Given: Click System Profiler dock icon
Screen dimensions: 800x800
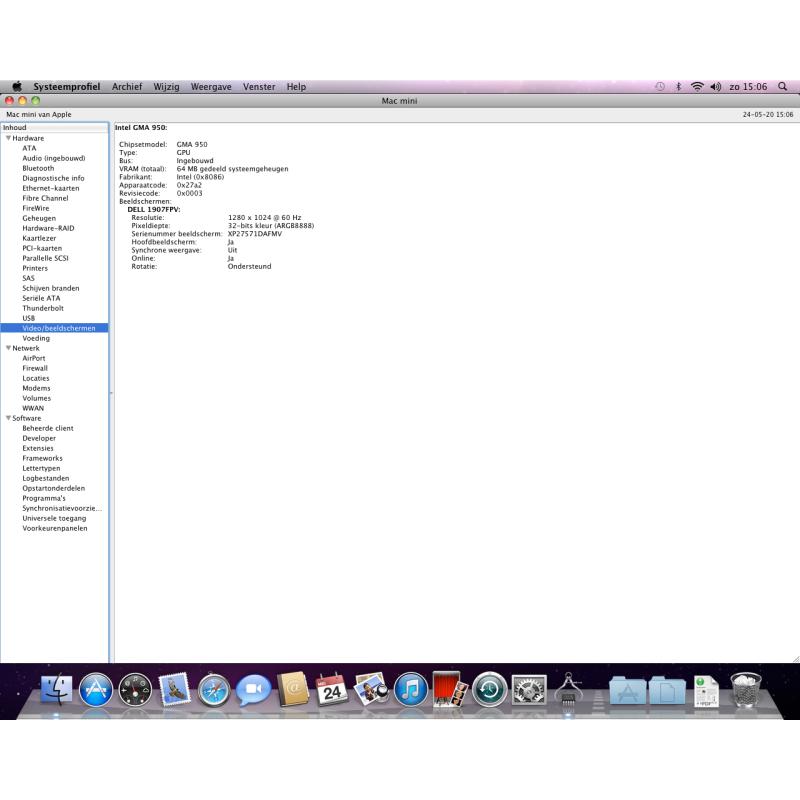Looking at the screenshot, I should coord(568,689).
